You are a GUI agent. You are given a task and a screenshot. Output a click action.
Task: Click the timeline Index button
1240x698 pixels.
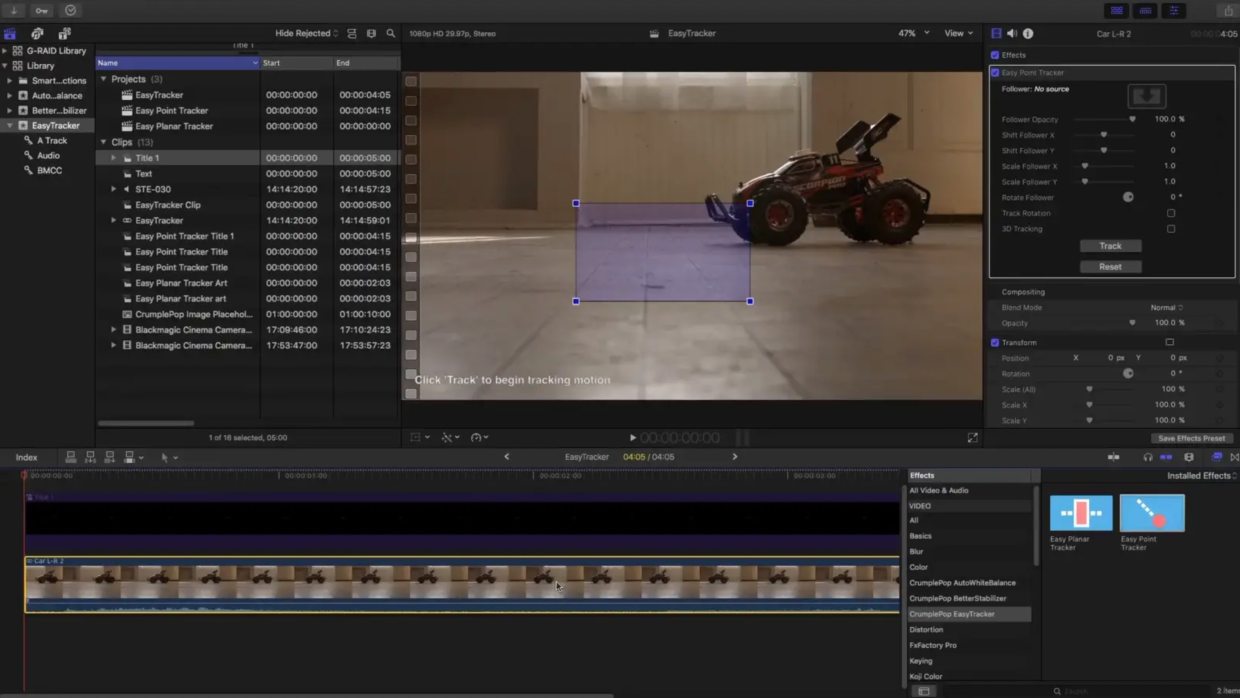27,457
